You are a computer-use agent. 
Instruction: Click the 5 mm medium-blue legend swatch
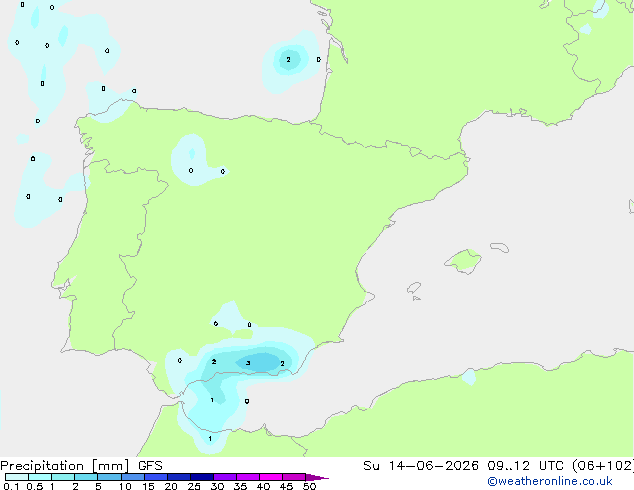point(109,477)
